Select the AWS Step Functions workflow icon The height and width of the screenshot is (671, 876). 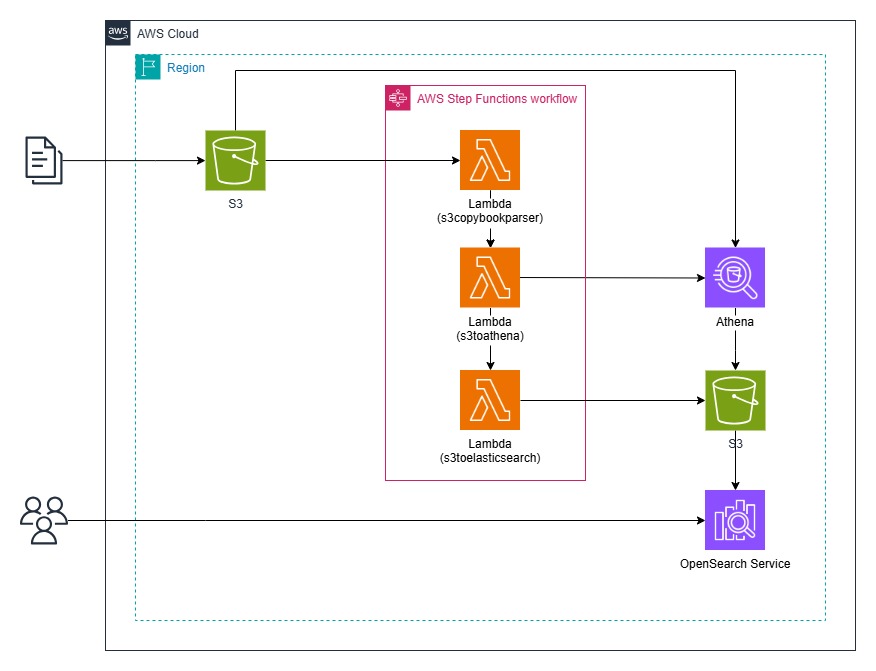[x=398, y=98]
